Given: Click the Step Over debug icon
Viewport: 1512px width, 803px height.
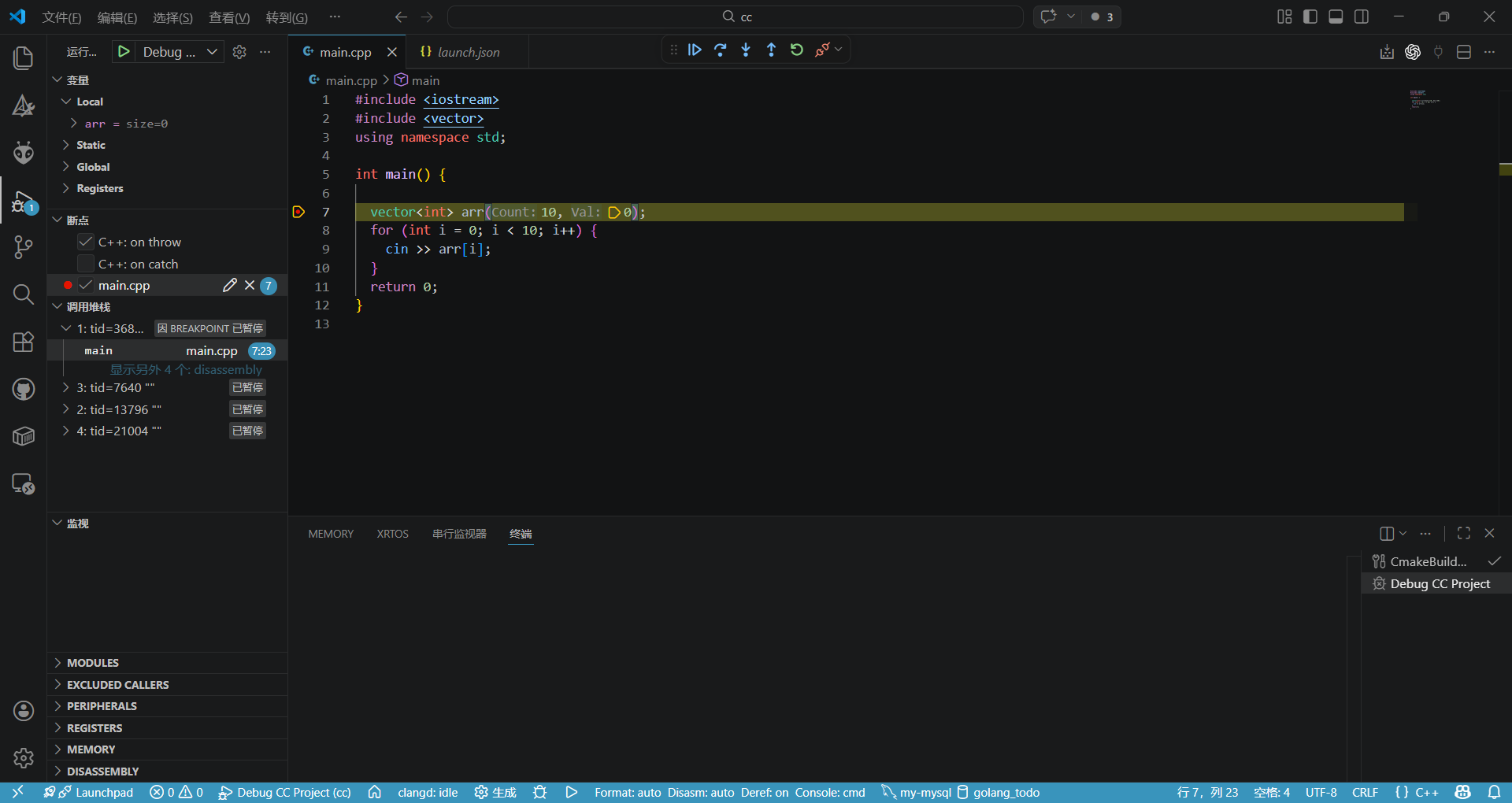Looking at the screenshot, I should coord(720,50).
